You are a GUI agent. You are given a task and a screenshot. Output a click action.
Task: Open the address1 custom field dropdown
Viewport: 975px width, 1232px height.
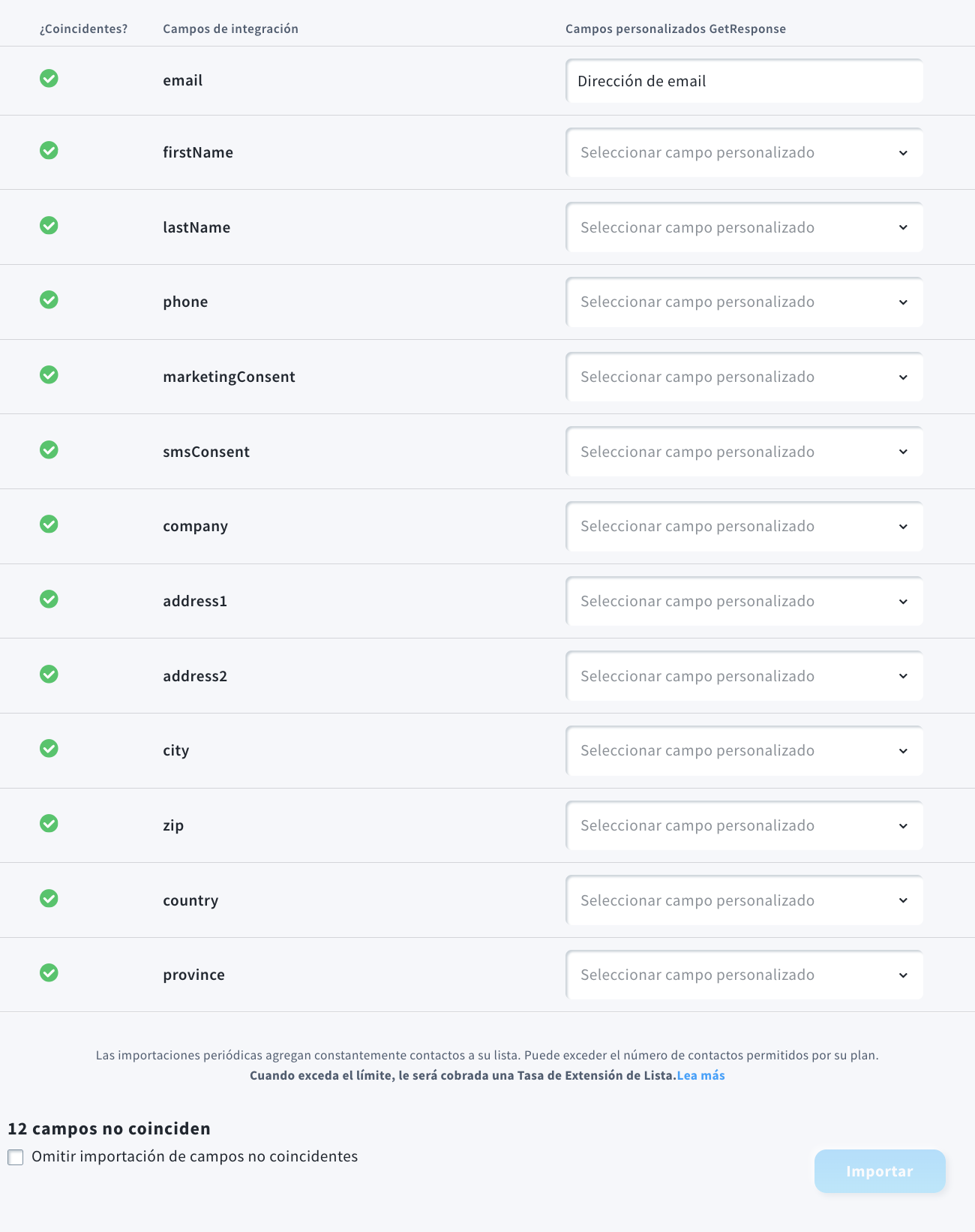744,601
